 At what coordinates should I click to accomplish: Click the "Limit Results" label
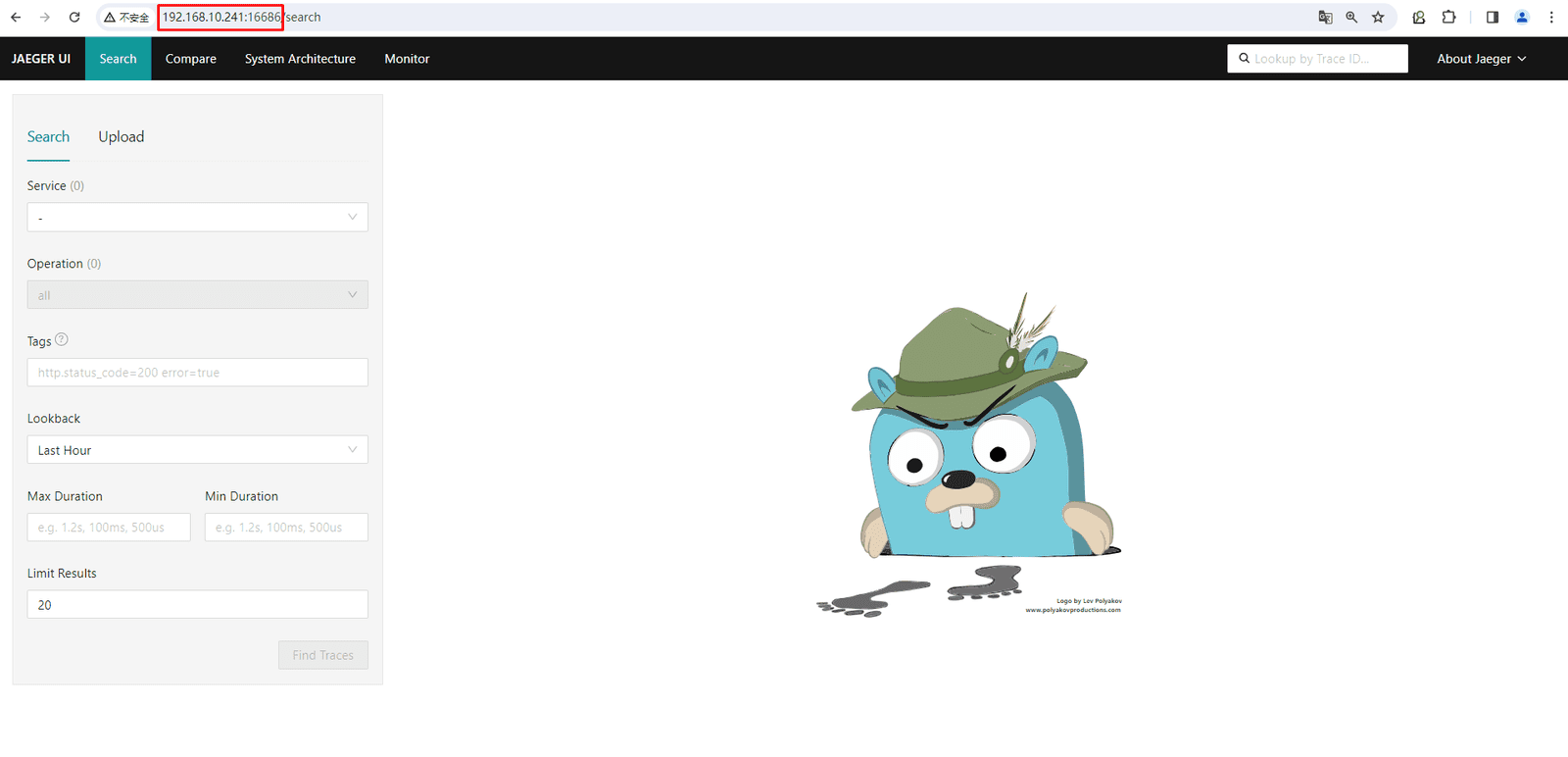62,574
